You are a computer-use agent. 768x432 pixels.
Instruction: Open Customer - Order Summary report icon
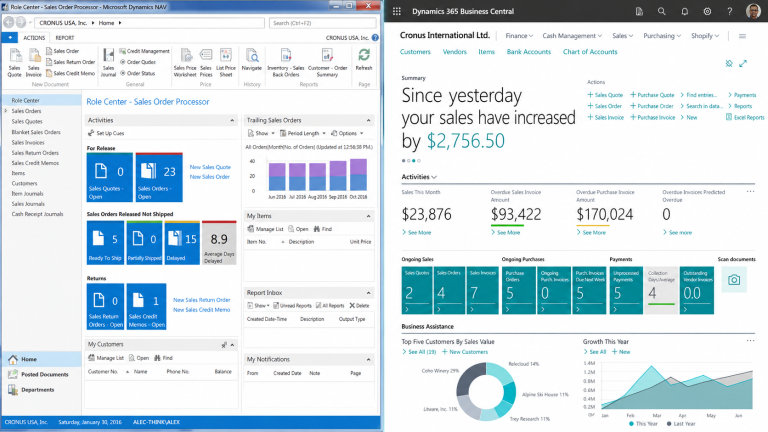327,63
